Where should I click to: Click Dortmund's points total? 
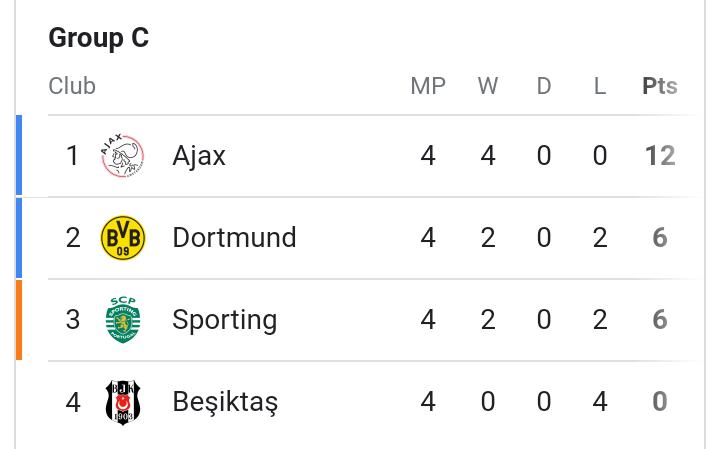click(x=659, y=238)
